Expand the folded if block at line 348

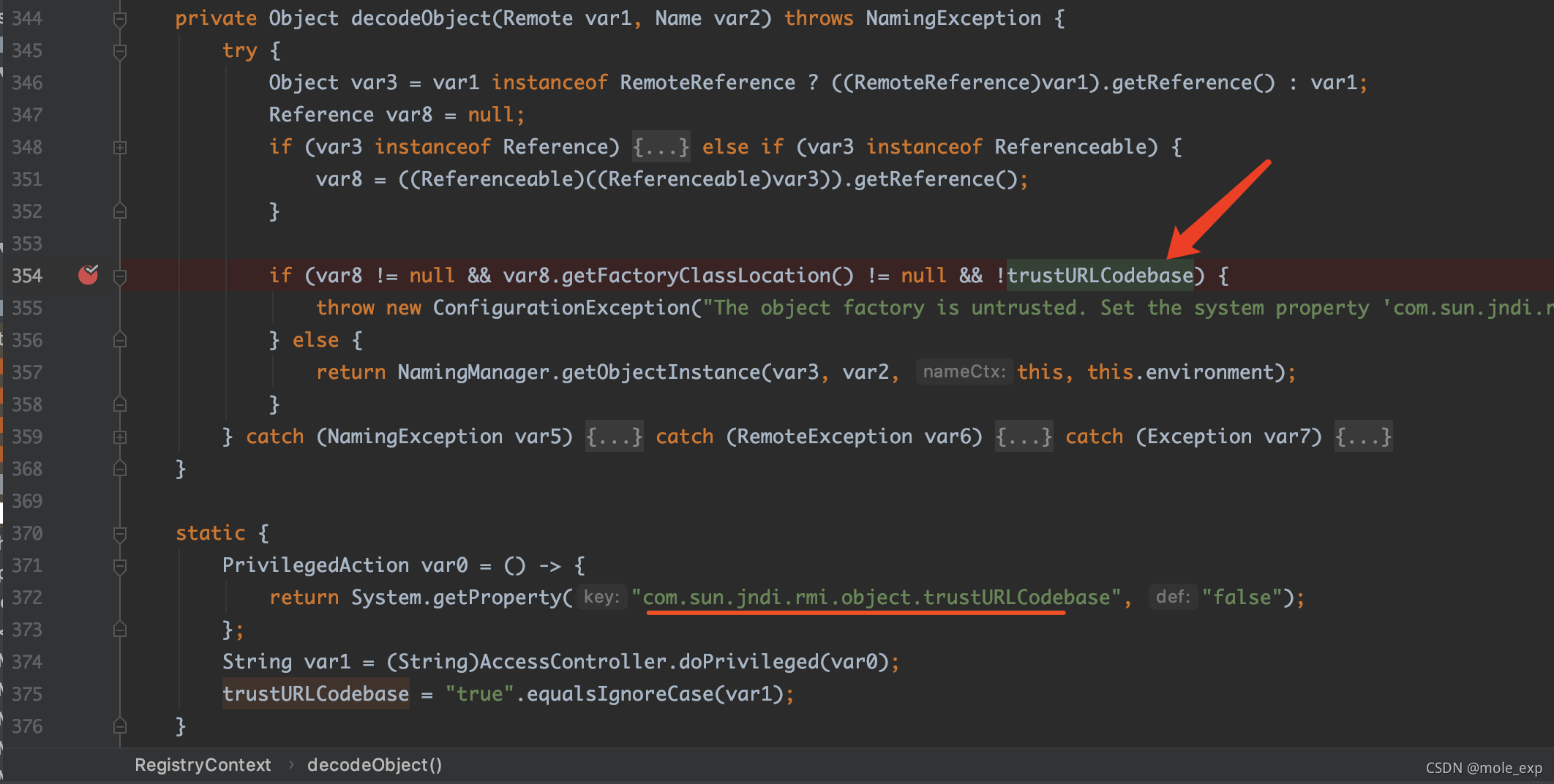pyautogui.click(x=120, y=148)
